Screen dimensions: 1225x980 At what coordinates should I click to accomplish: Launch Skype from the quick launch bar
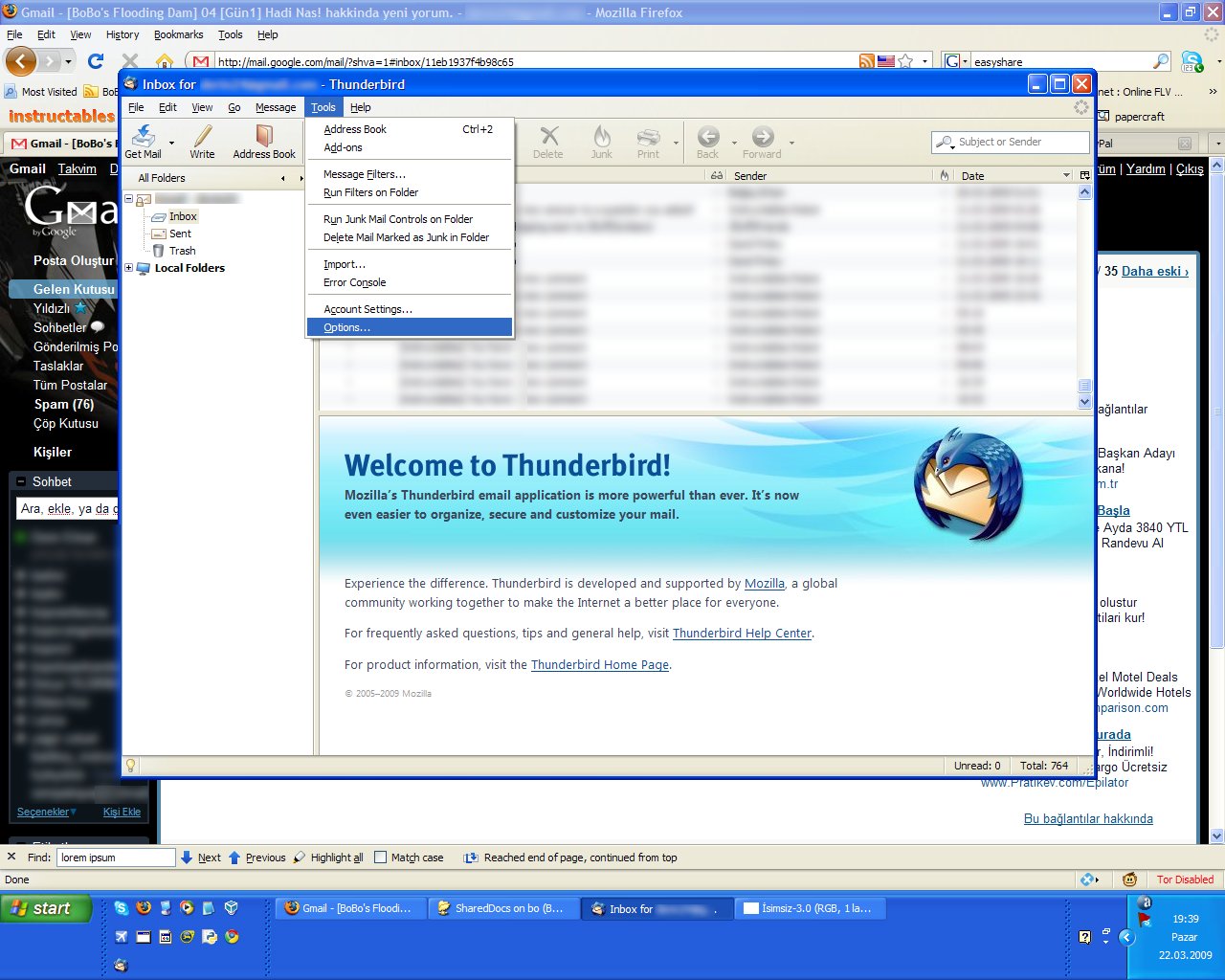pos(122,908)
